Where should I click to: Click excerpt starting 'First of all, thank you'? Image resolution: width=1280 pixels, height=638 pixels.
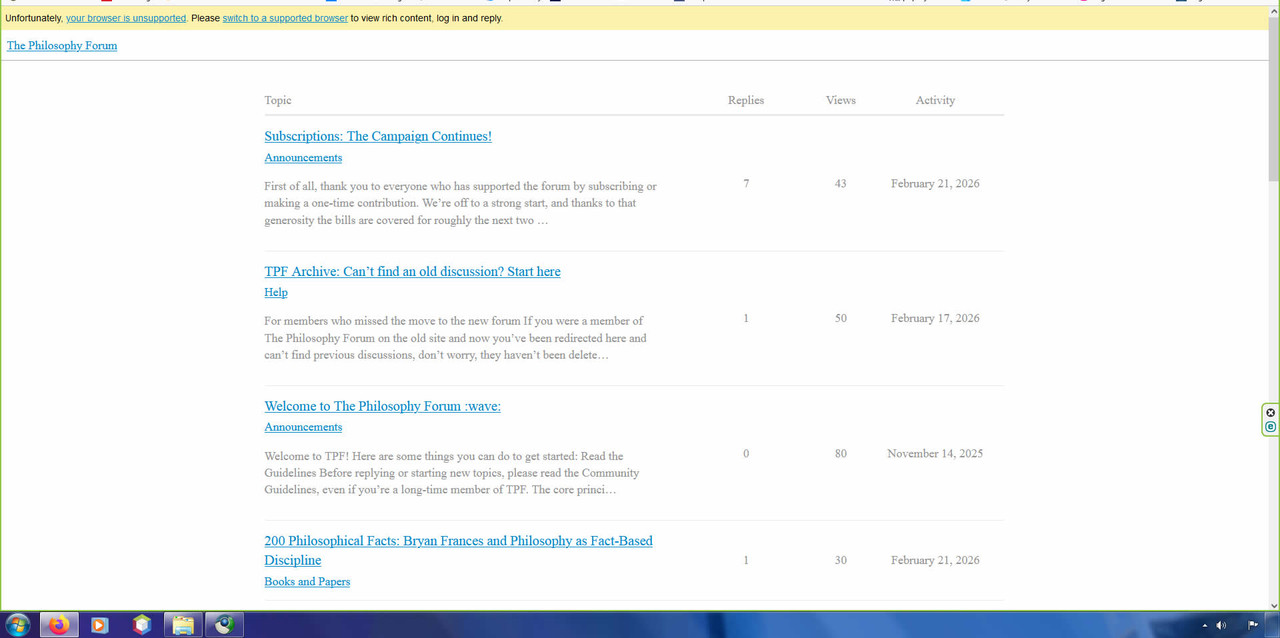click(461, 203)
